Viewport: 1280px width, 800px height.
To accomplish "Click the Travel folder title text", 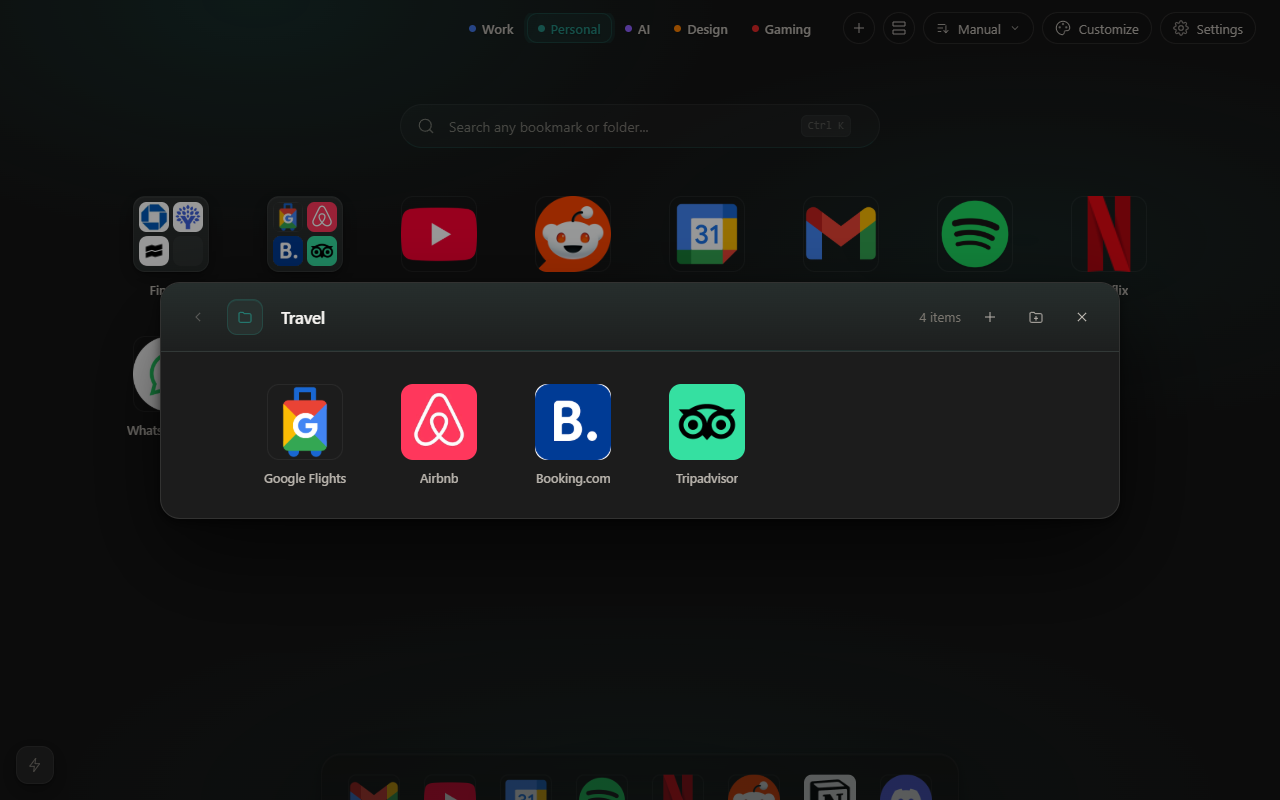I will click(303, 317).
